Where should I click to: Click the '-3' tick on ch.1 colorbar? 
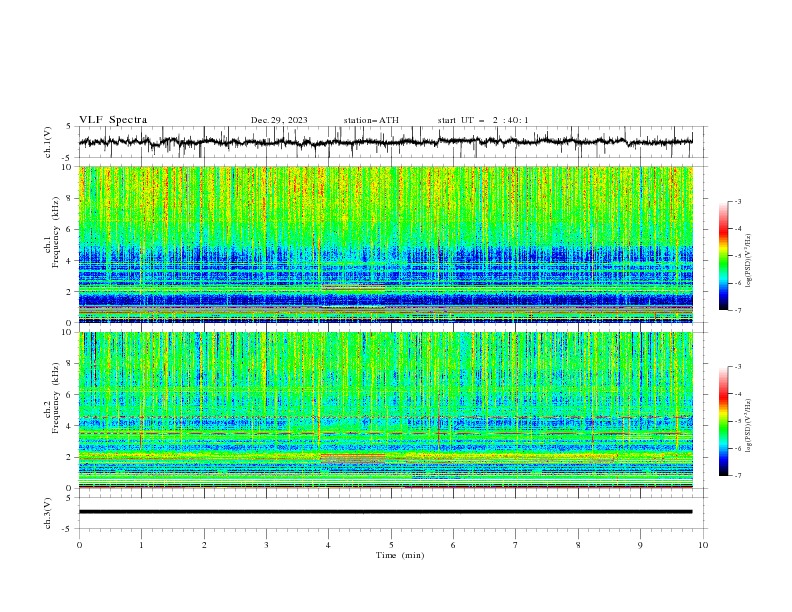738,202
